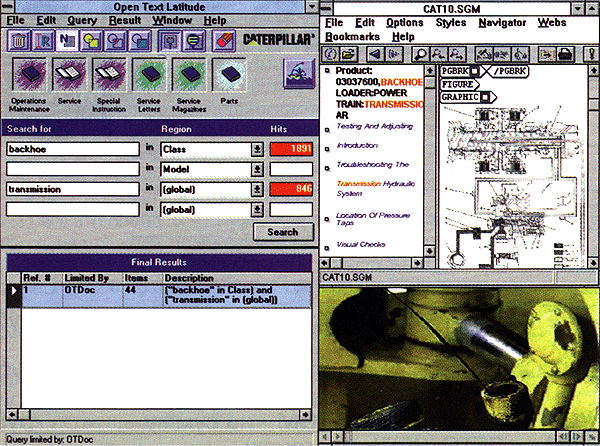
Task: Open the Service Magazines book icon
Action: point(189,74)
